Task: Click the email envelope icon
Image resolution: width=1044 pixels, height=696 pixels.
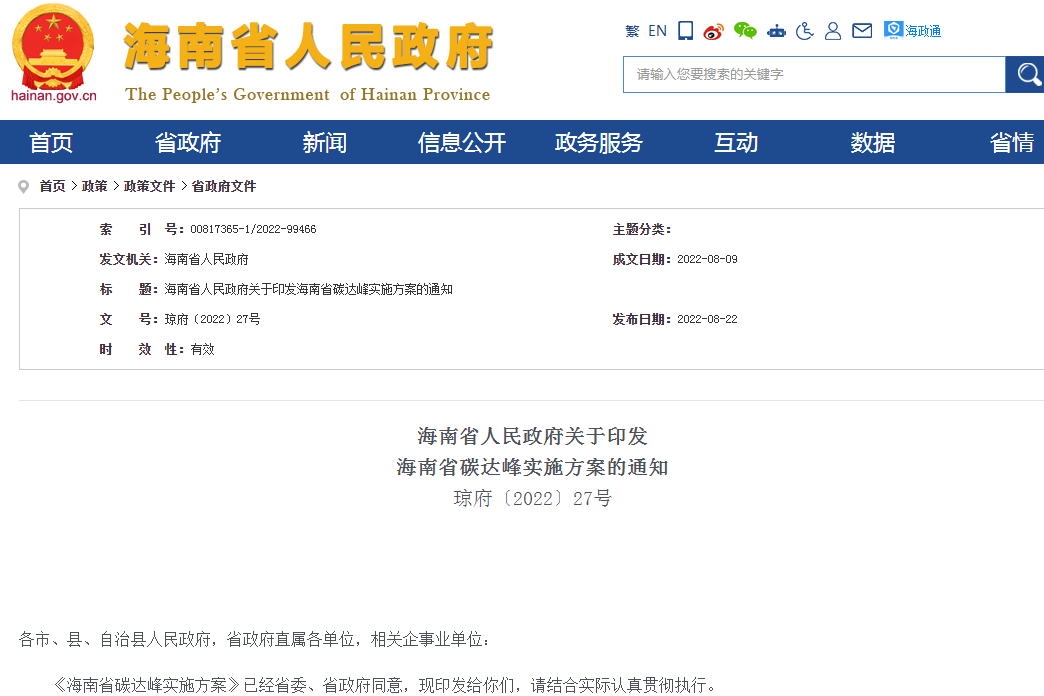Action: point(861,31)
